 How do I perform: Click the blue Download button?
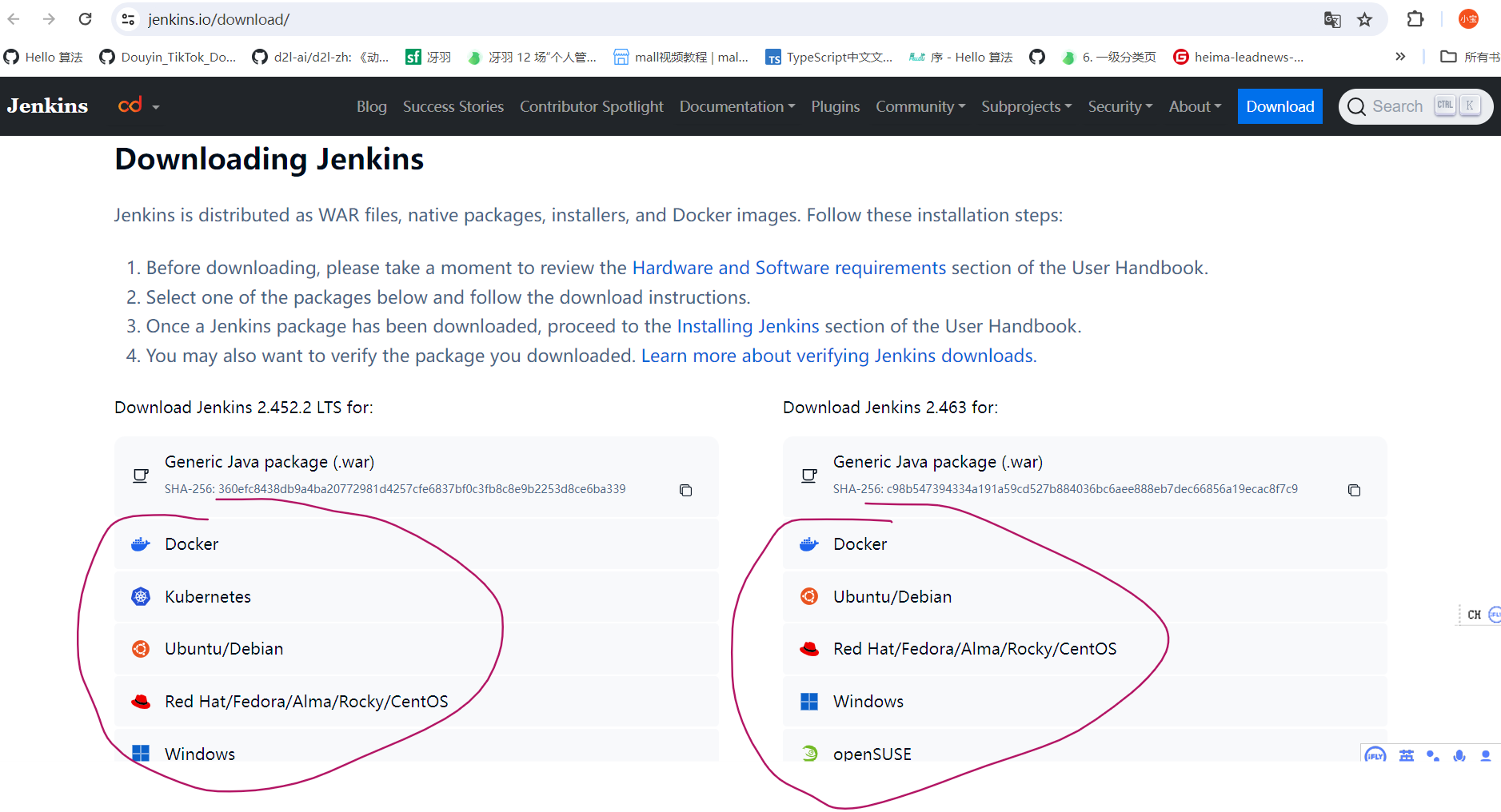tap(1279, 106)
